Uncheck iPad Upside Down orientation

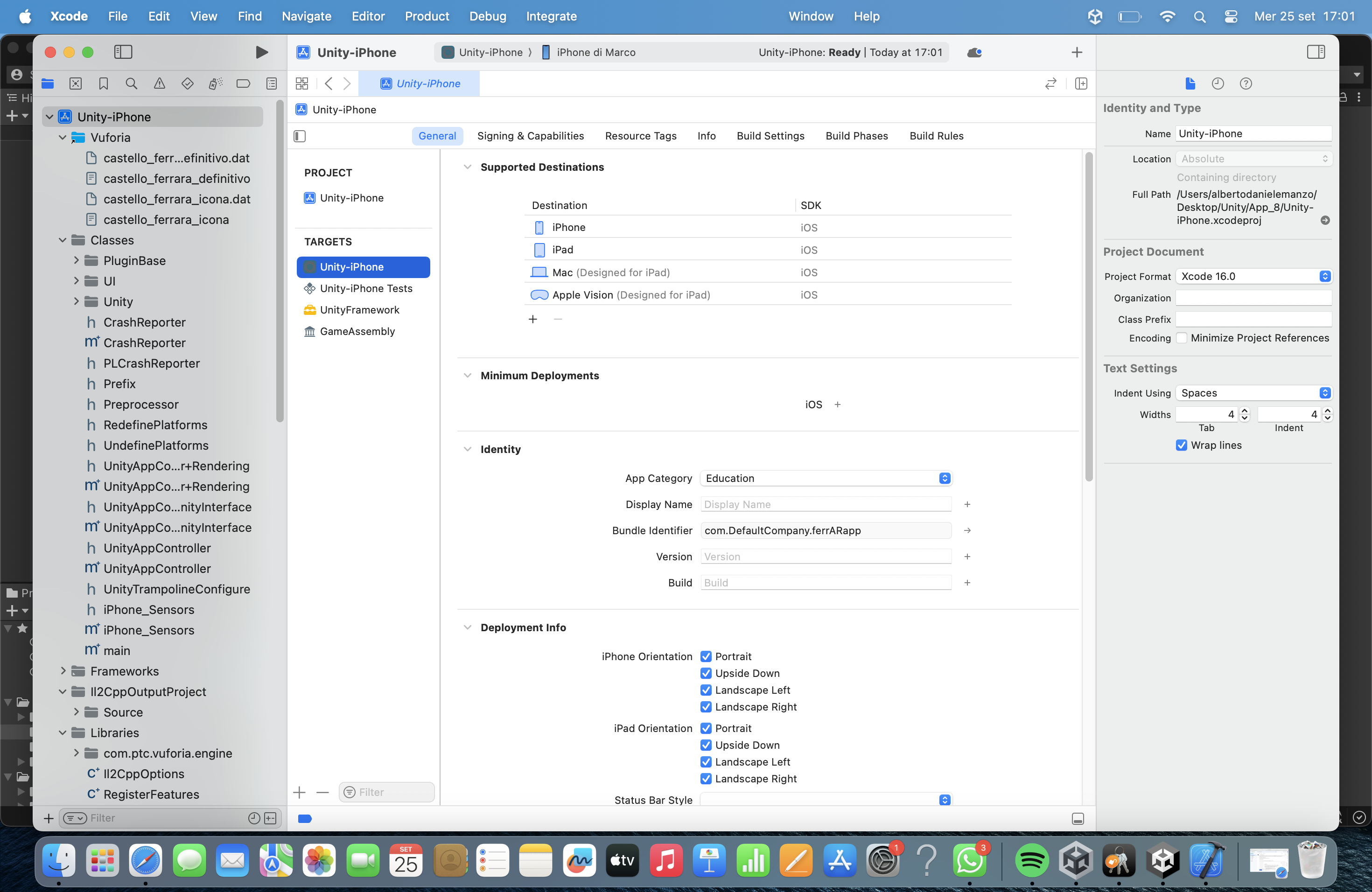(x=706, y=745)
